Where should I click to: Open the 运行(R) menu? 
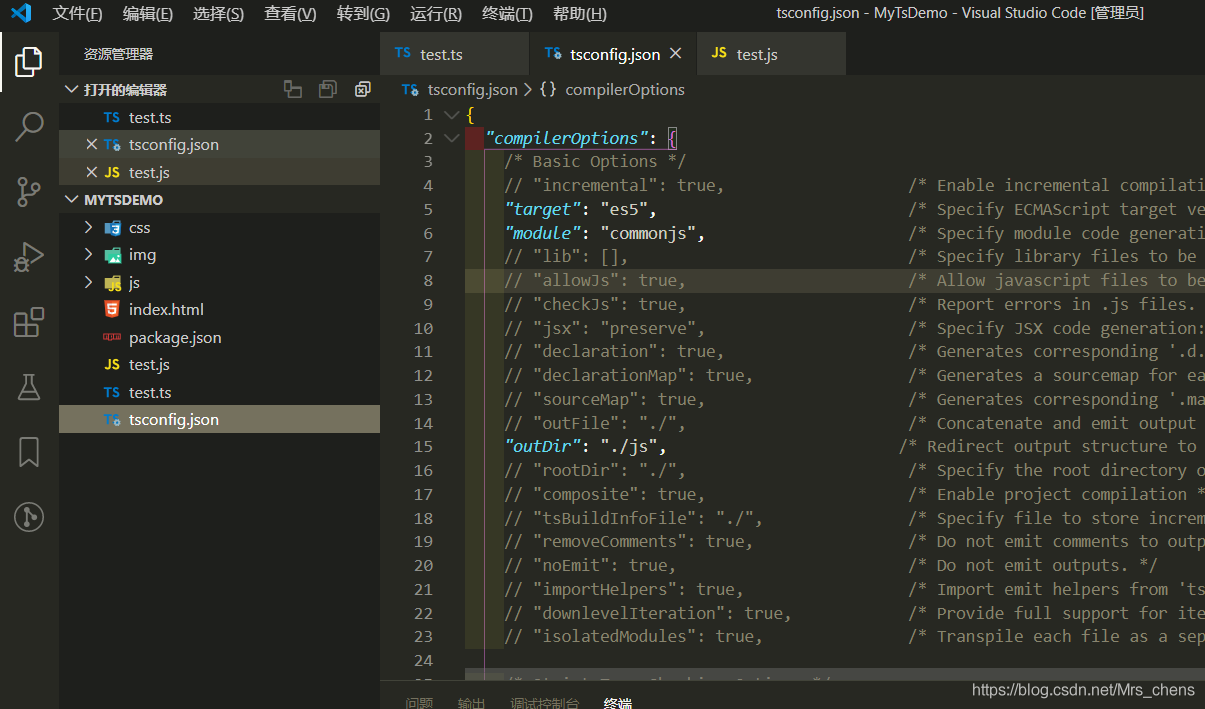pos(435,14)
